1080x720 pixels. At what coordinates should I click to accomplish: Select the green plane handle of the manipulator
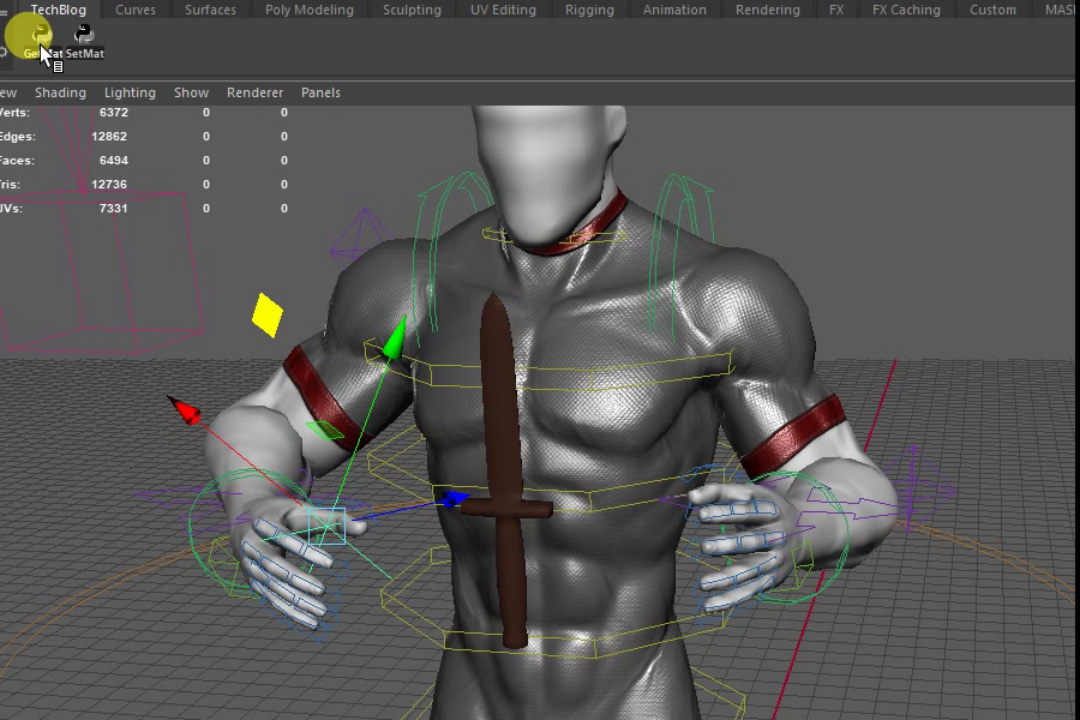tap(324, 430)
